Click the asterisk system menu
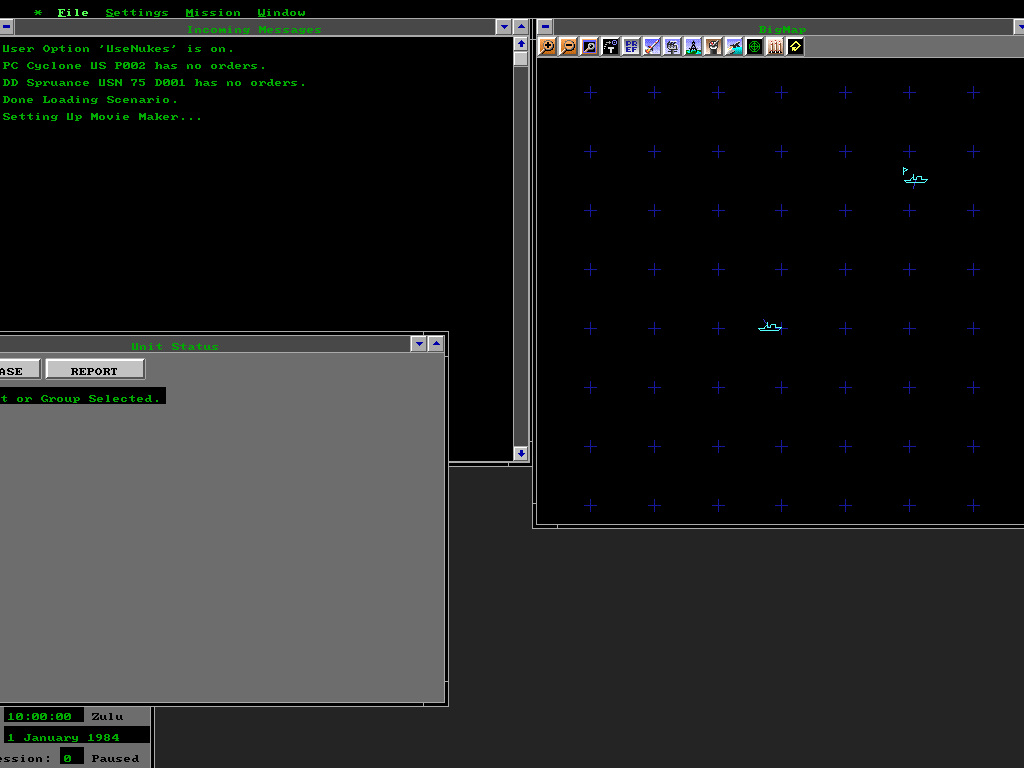 [38, 13]
